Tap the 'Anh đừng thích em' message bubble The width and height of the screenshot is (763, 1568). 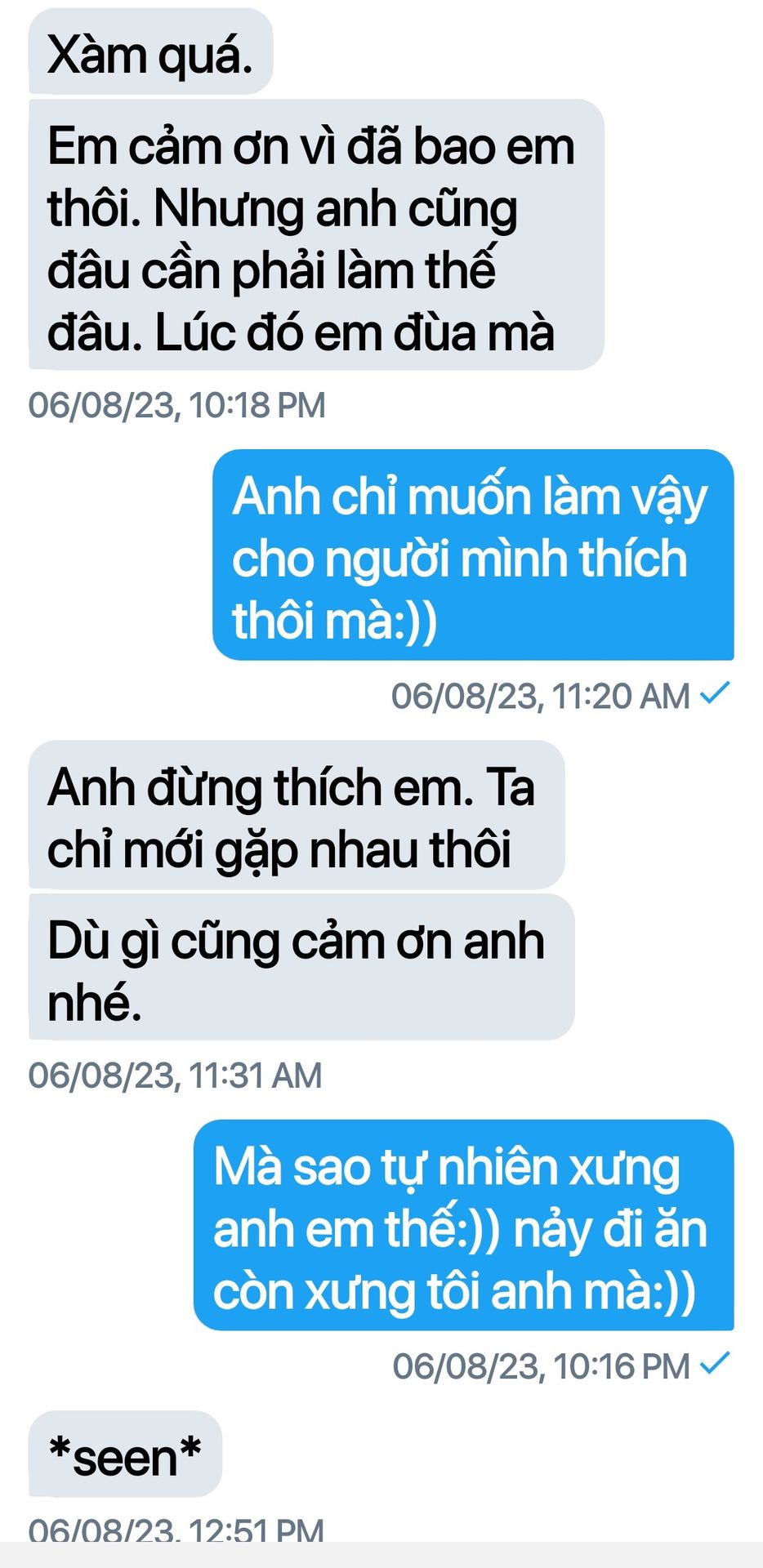coord(297,815)
